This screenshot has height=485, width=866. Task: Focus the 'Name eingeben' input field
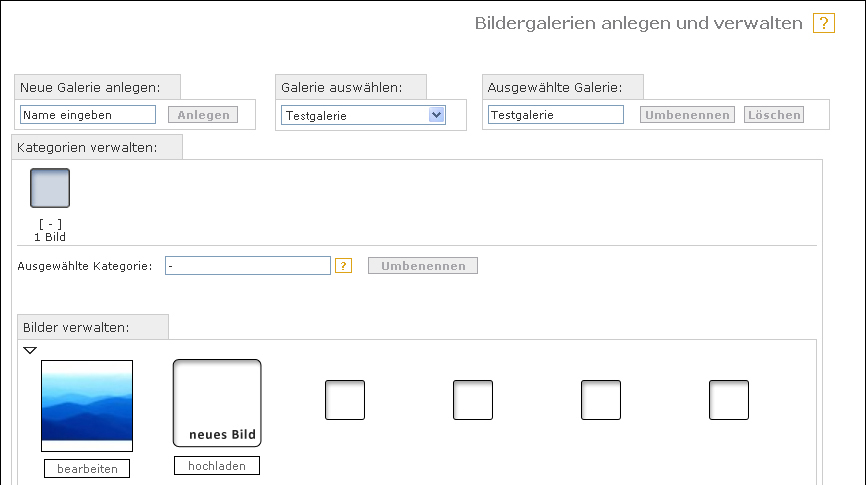coord(88,115)
